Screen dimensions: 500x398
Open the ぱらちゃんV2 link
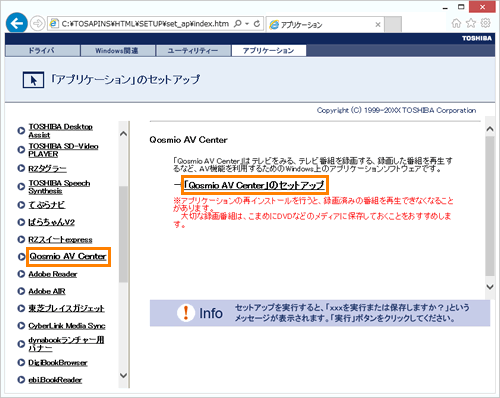click(51, 222)
